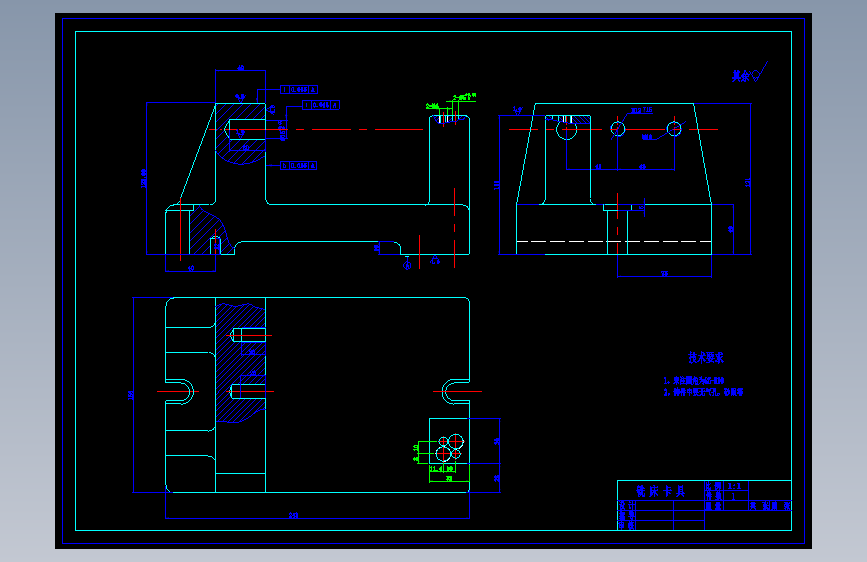This screenshot has height=562, width=867.
Task: Select technical requirement line beginning with 1.
Action: pos(694,381)
